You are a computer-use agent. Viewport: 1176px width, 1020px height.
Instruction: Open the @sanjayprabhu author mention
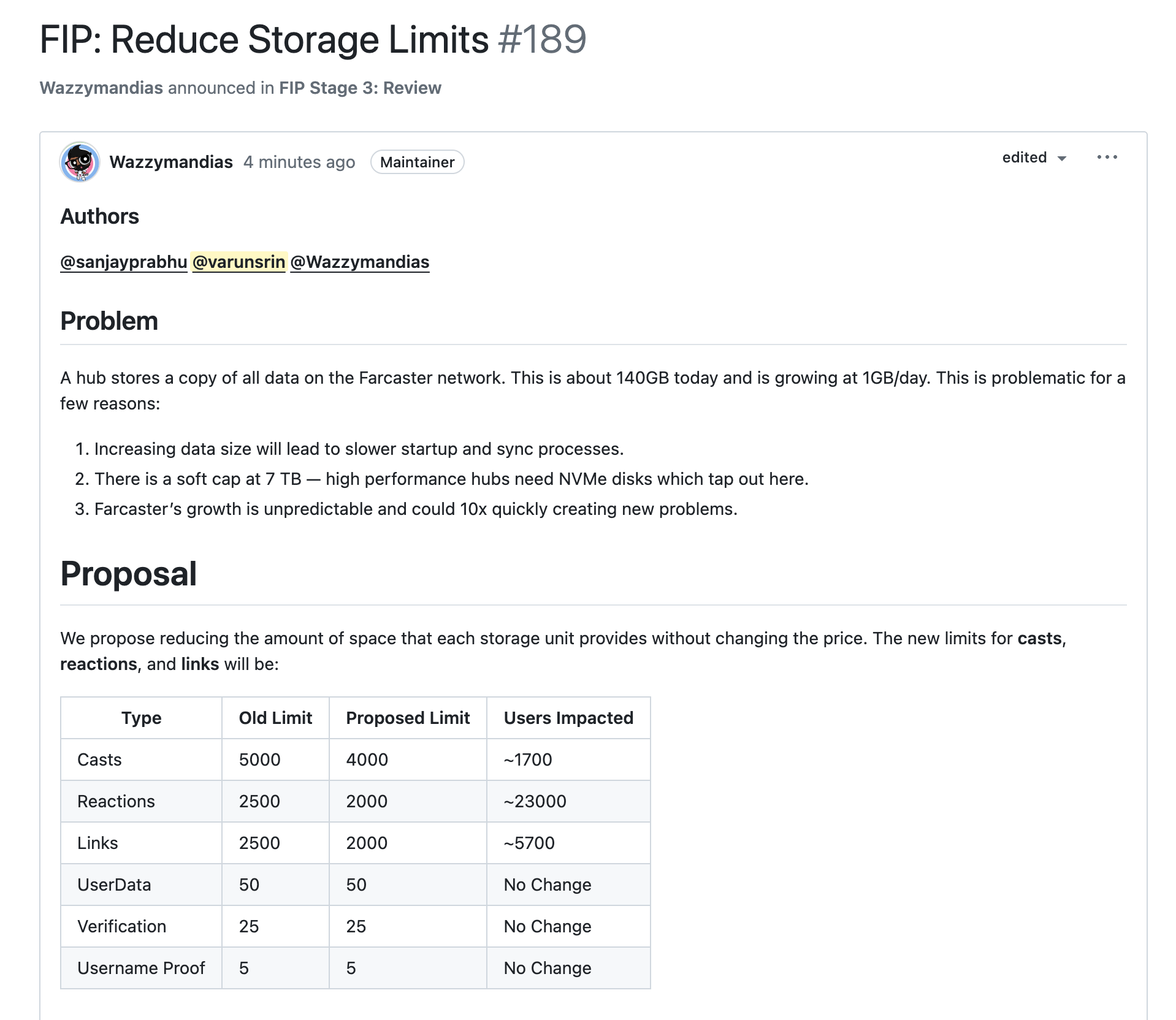(x=123, y=262)
